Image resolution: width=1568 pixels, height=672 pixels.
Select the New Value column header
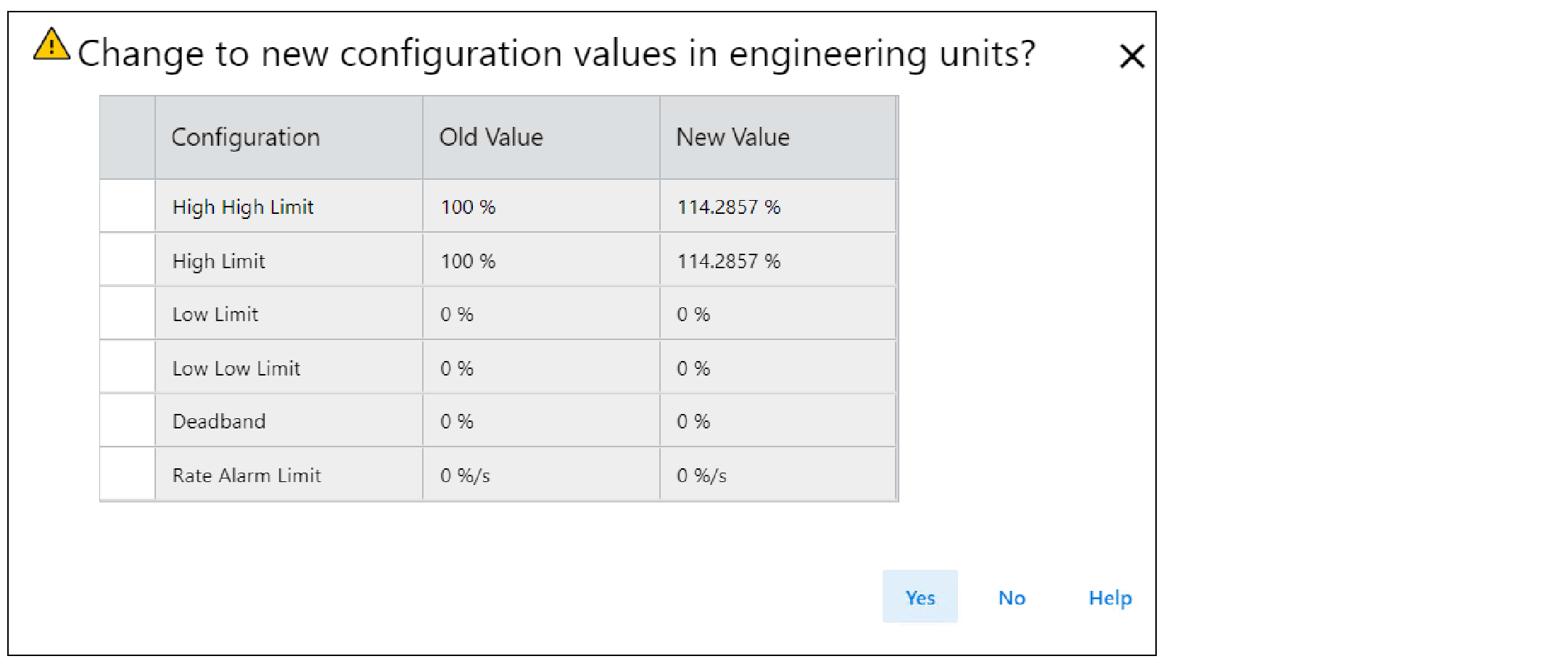click(x=733, y=137)
